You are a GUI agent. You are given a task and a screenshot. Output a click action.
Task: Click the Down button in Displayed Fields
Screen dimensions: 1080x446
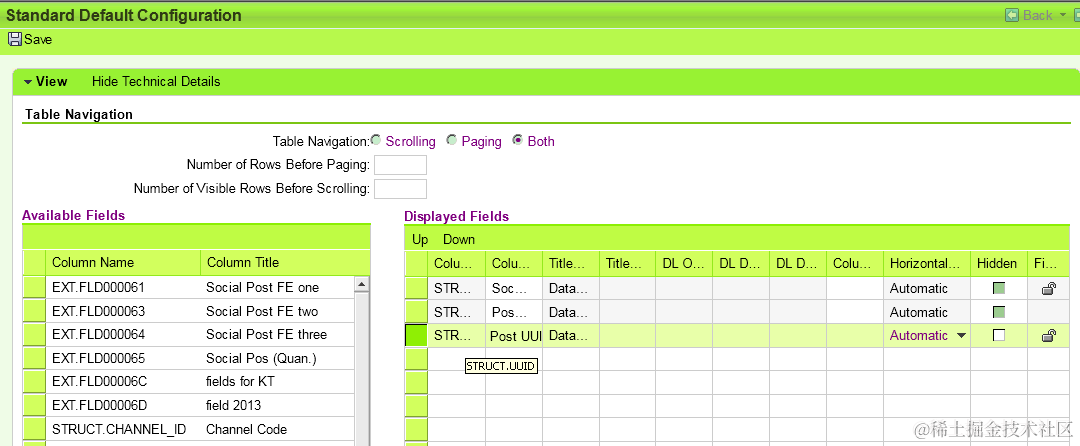(x=459, y=240)
